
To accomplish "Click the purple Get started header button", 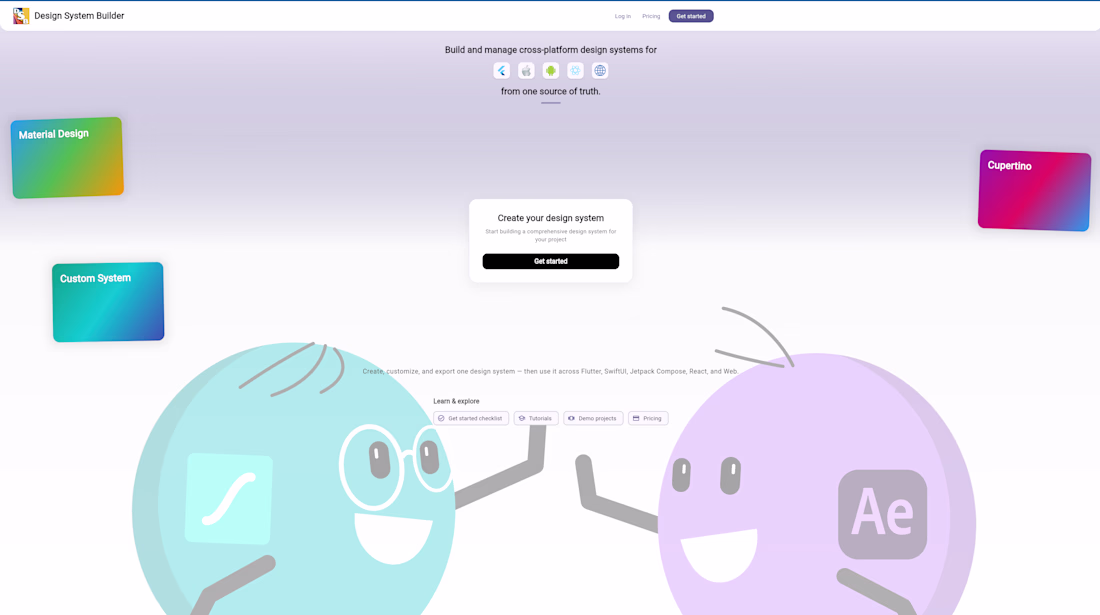I will pyautogui.click(x=691, y=16).
